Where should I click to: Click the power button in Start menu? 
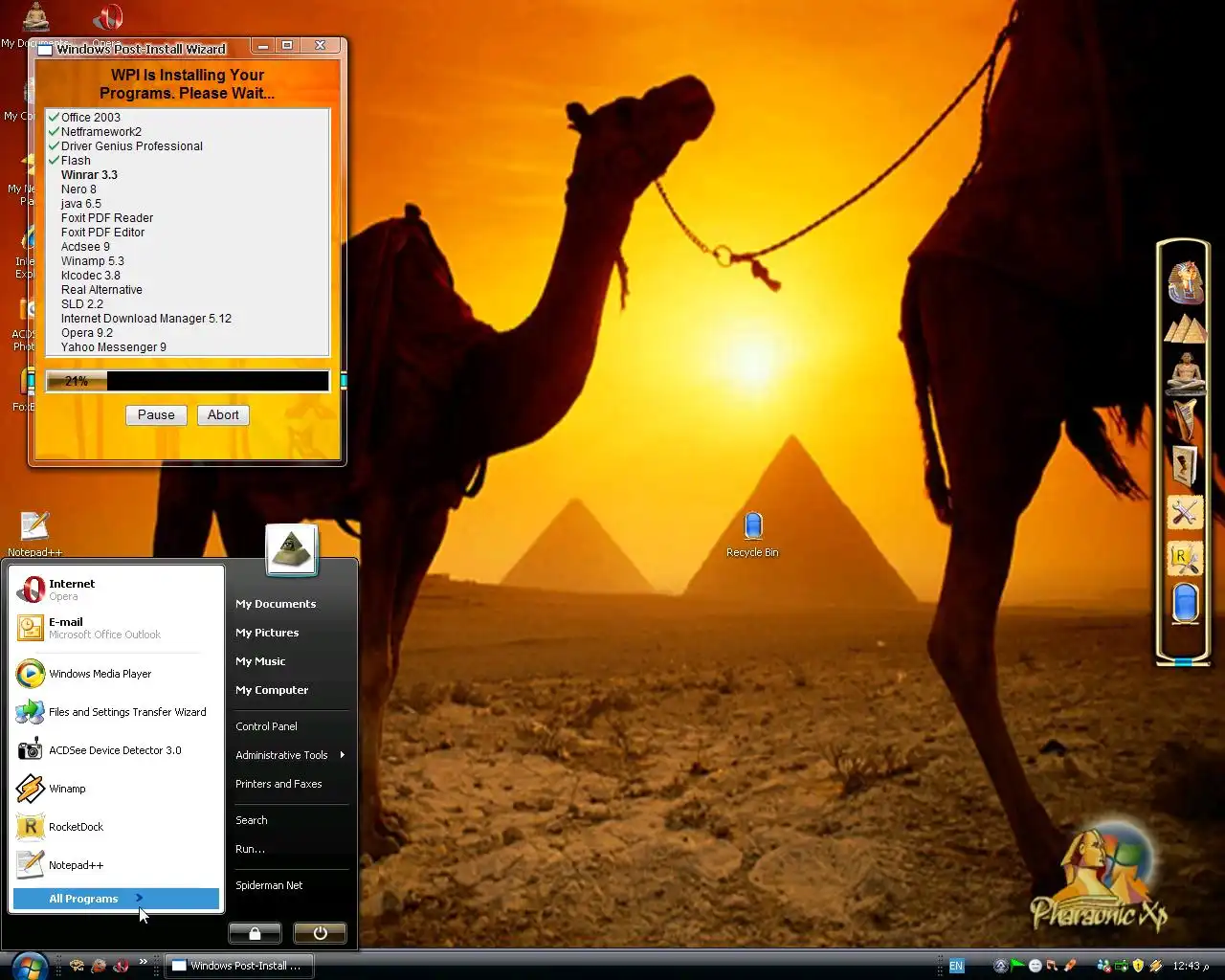(320, 933)
